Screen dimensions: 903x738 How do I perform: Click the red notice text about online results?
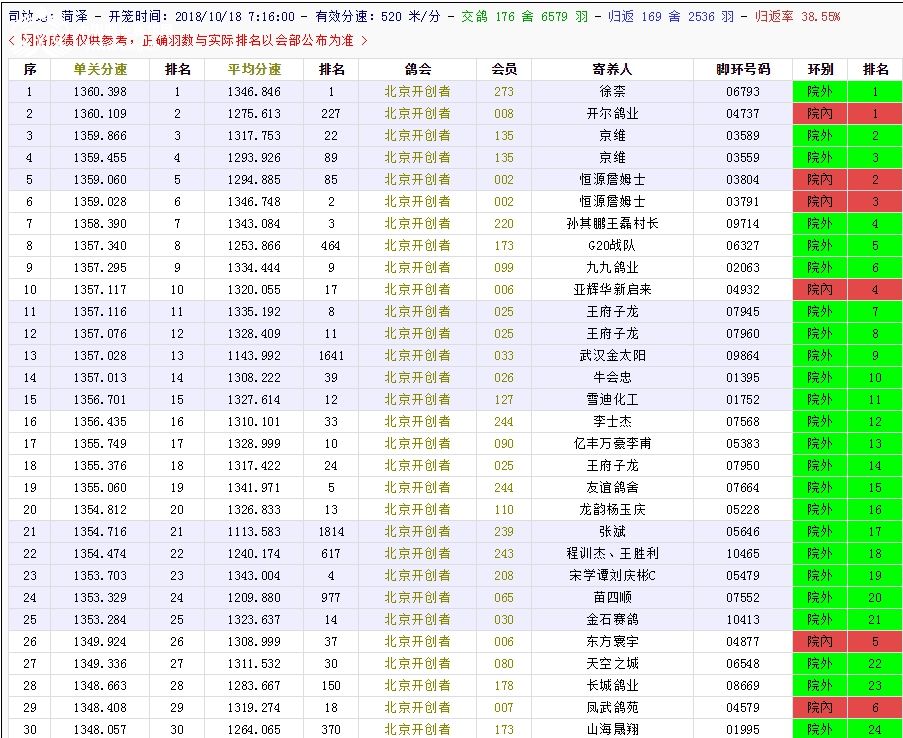click(188, 40)
